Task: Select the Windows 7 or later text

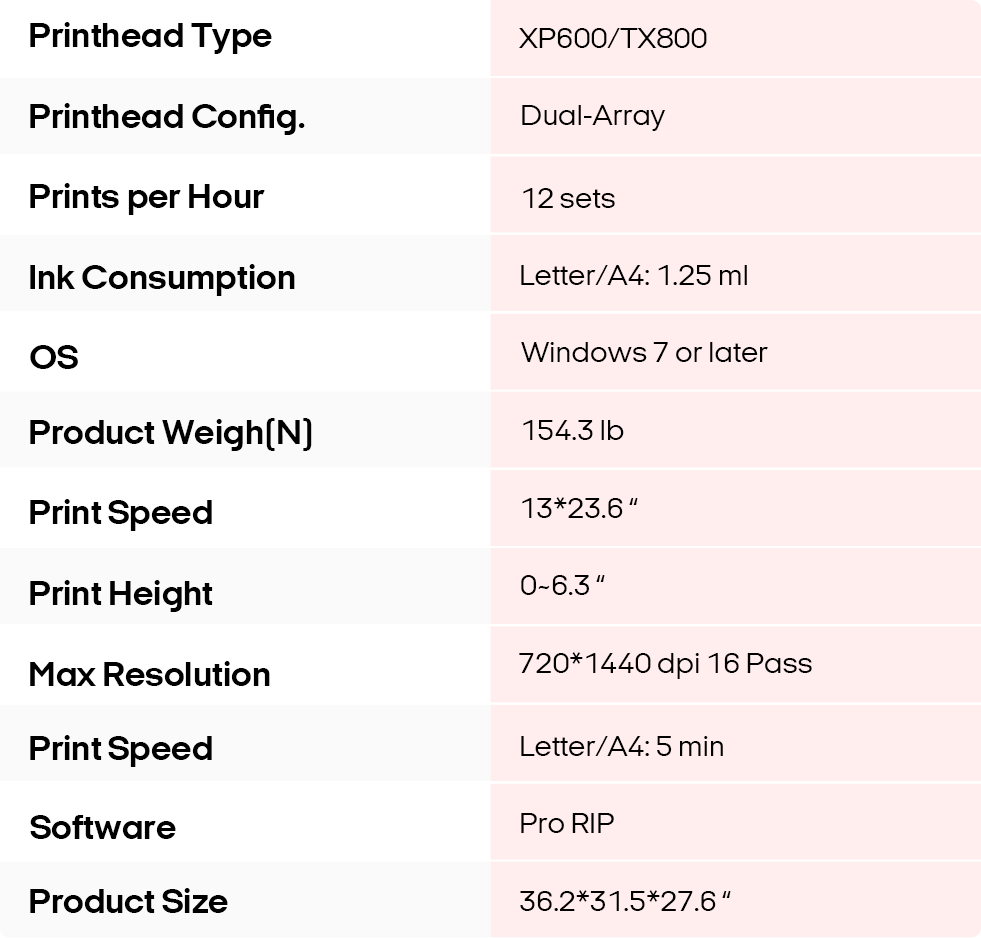Action: pyautogui.click(x=644, y=353)
